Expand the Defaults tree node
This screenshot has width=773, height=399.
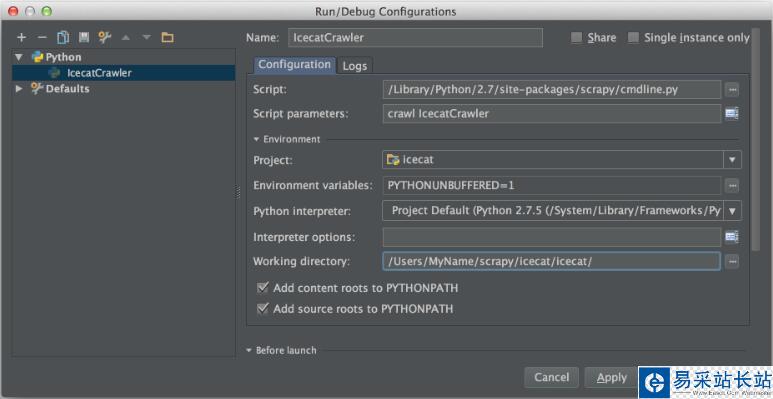pyautogui.click(x=19, y=89)
